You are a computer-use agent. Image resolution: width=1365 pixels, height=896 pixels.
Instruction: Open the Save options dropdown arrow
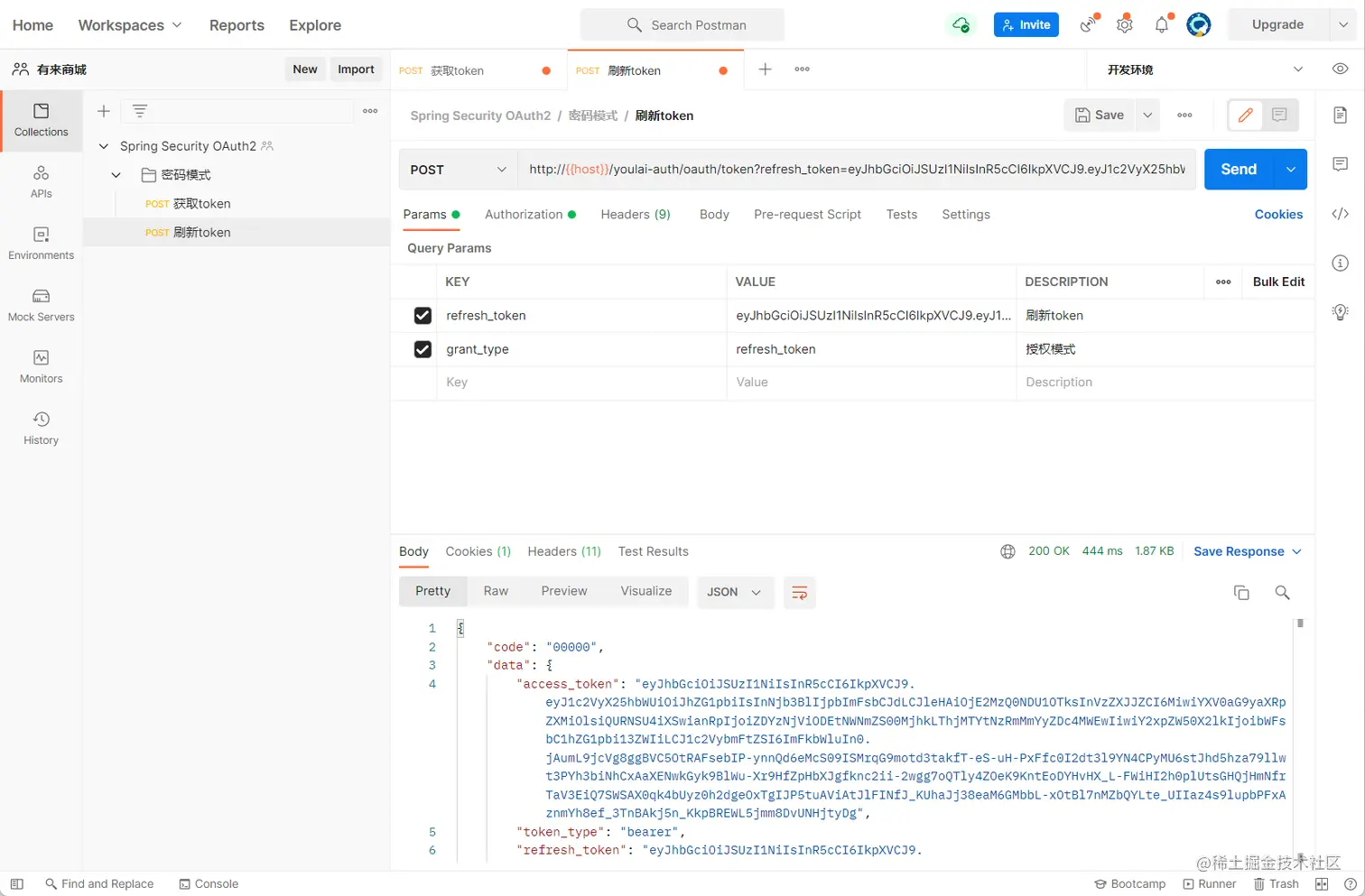point(1147,115)
